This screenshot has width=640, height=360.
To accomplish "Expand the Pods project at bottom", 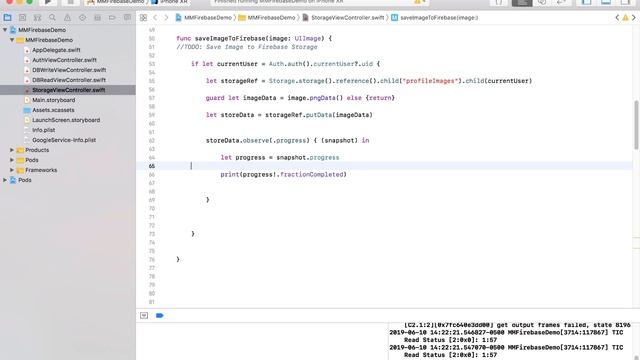I will point(5,180).
